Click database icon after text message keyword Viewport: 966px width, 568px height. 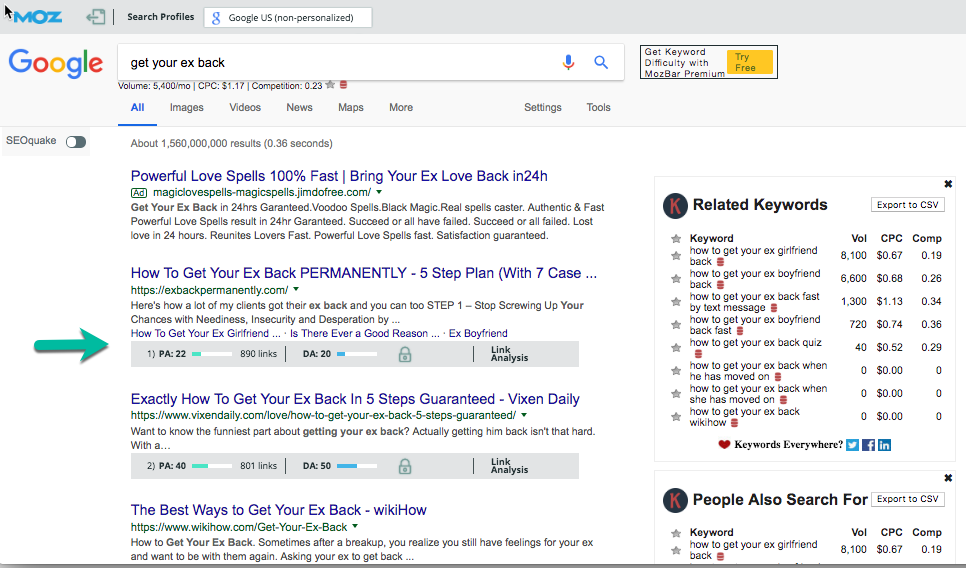click(774, 307)
